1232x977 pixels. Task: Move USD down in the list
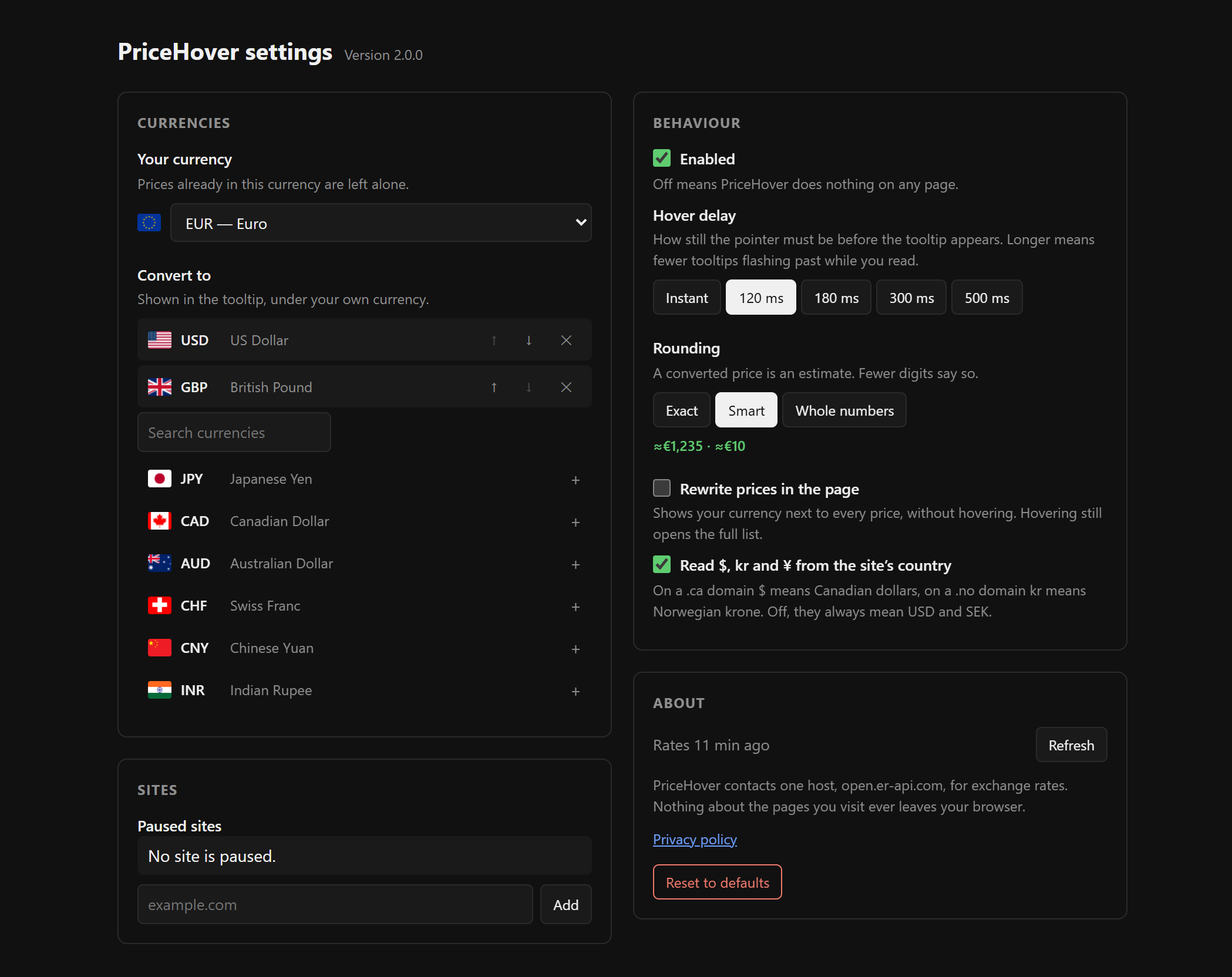coord(529,341)
